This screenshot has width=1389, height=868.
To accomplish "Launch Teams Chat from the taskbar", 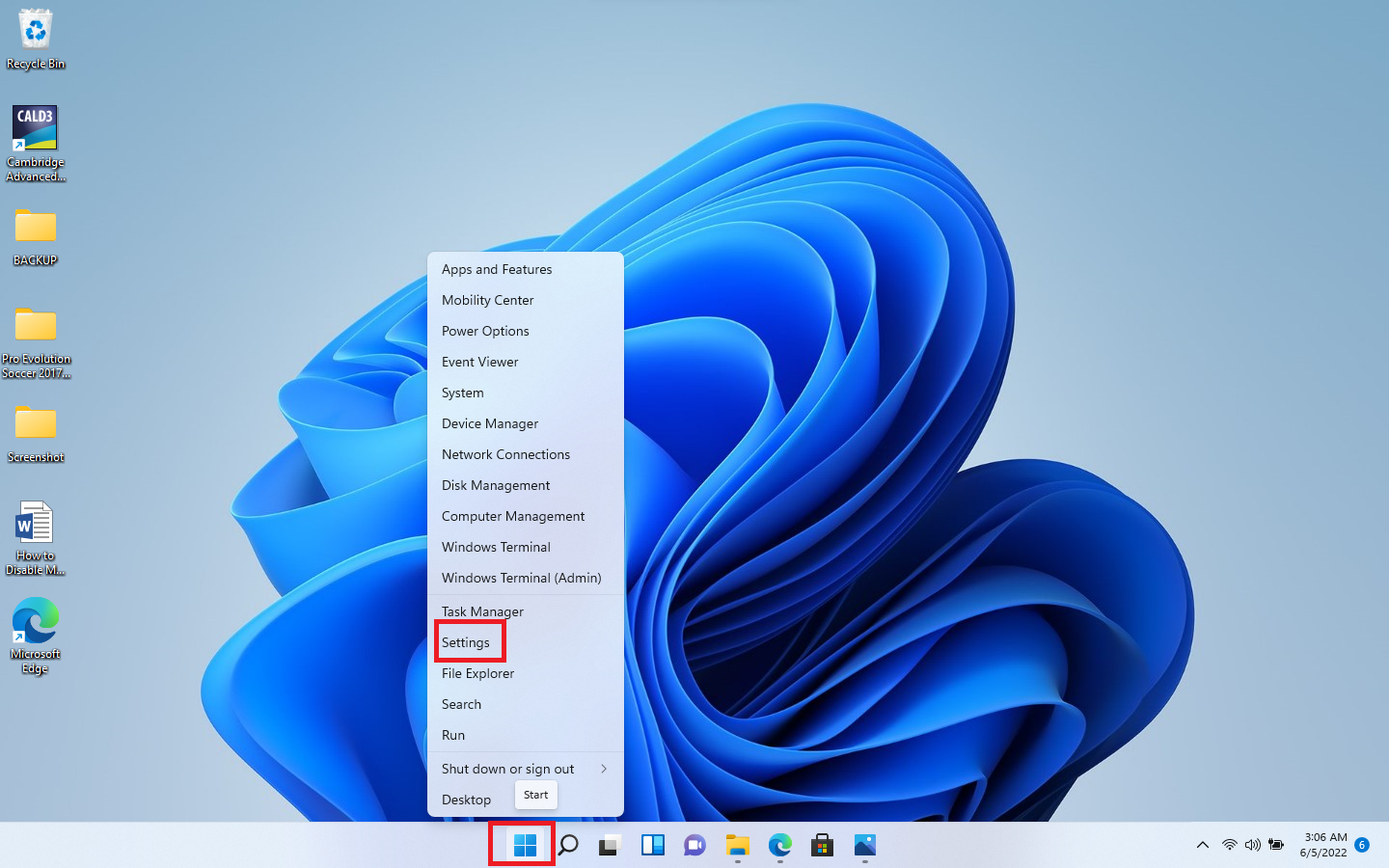I will [x=694, y=846].
